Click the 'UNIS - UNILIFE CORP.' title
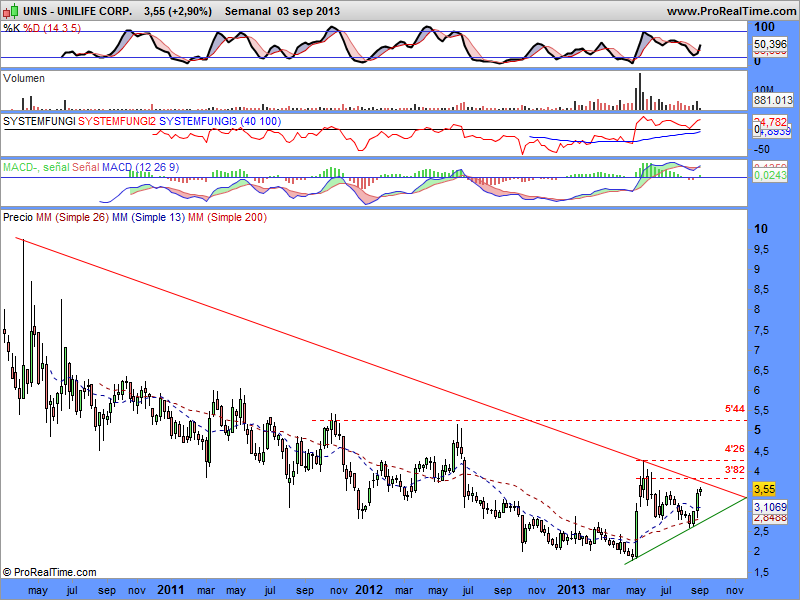Screen dimensions: 800x600 click(78, 11)
